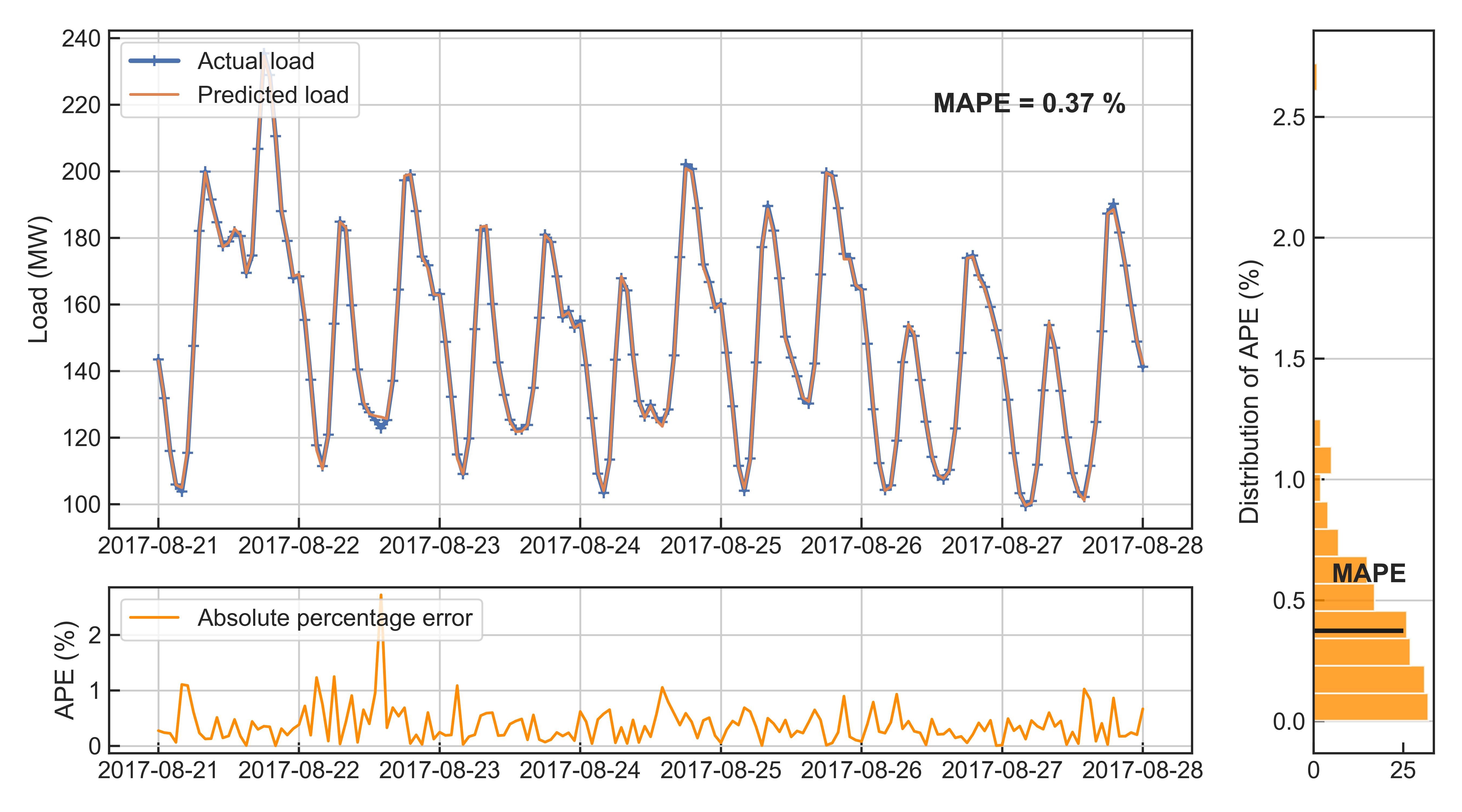The height and width of the screenshot is (812, 1462).
Task: Click the 200 tick label on load axis
Action: [x=81, y=171]
